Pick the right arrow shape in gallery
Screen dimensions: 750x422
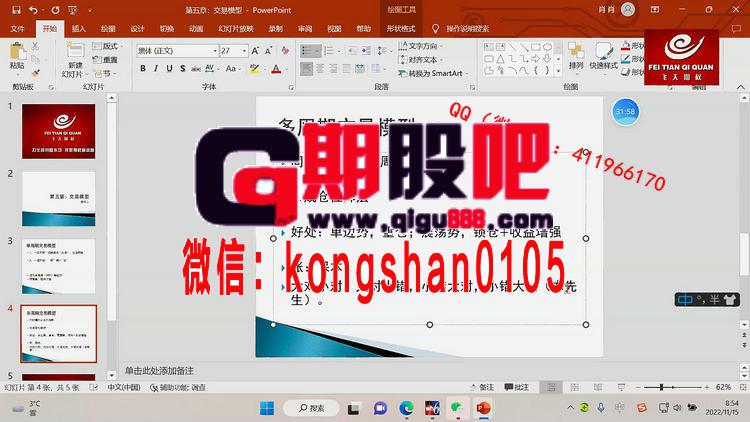[536, 59]
